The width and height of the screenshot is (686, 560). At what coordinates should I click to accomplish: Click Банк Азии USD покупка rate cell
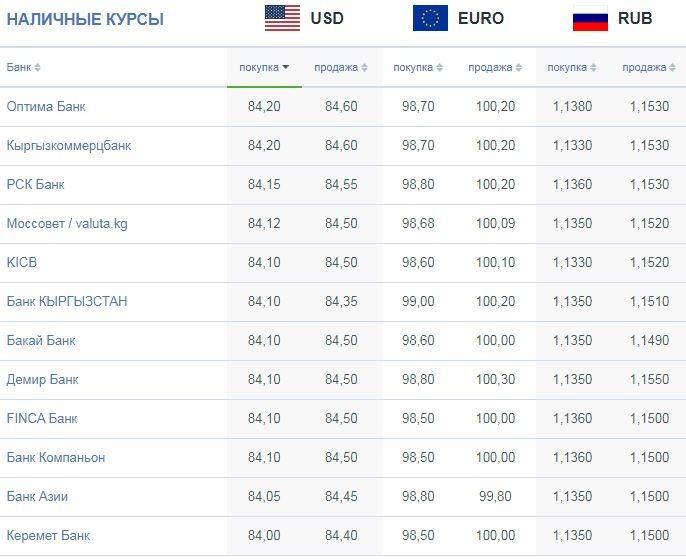coord(264,496)
